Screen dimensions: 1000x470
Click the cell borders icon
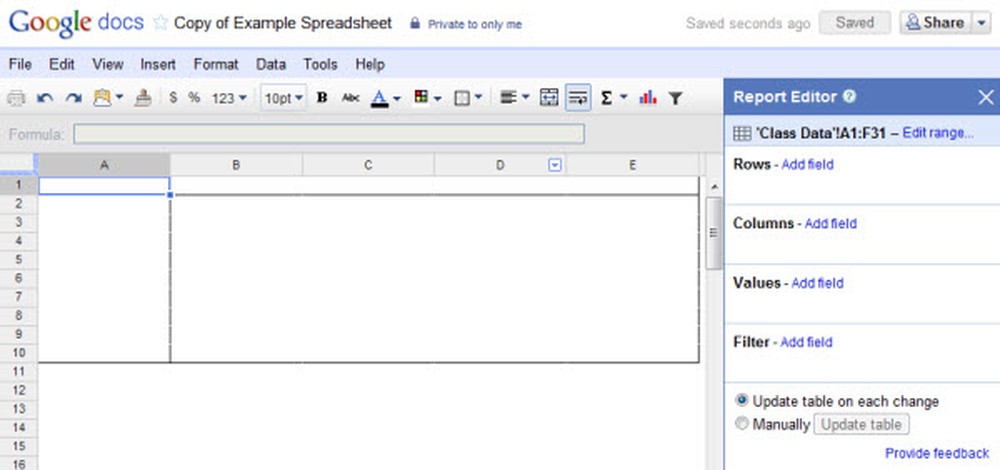462,98
